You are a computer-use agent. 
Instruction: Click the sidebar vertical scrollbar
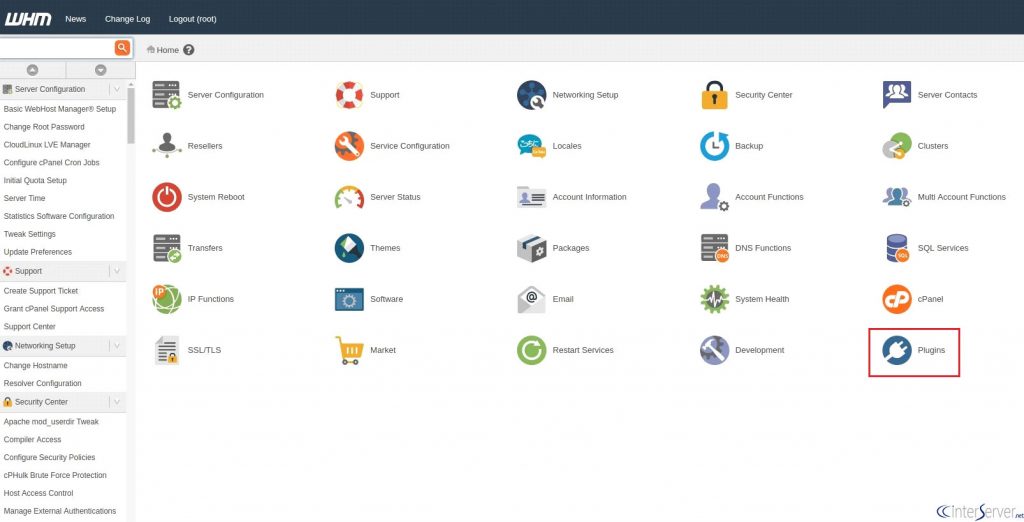pyautogui.click(x=131, y=115)
